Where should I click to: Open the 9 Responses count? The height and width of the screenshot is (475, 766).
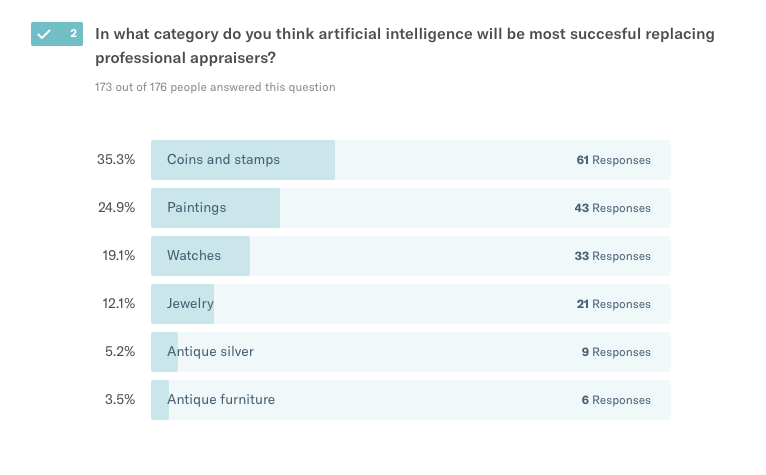[615, 352]
